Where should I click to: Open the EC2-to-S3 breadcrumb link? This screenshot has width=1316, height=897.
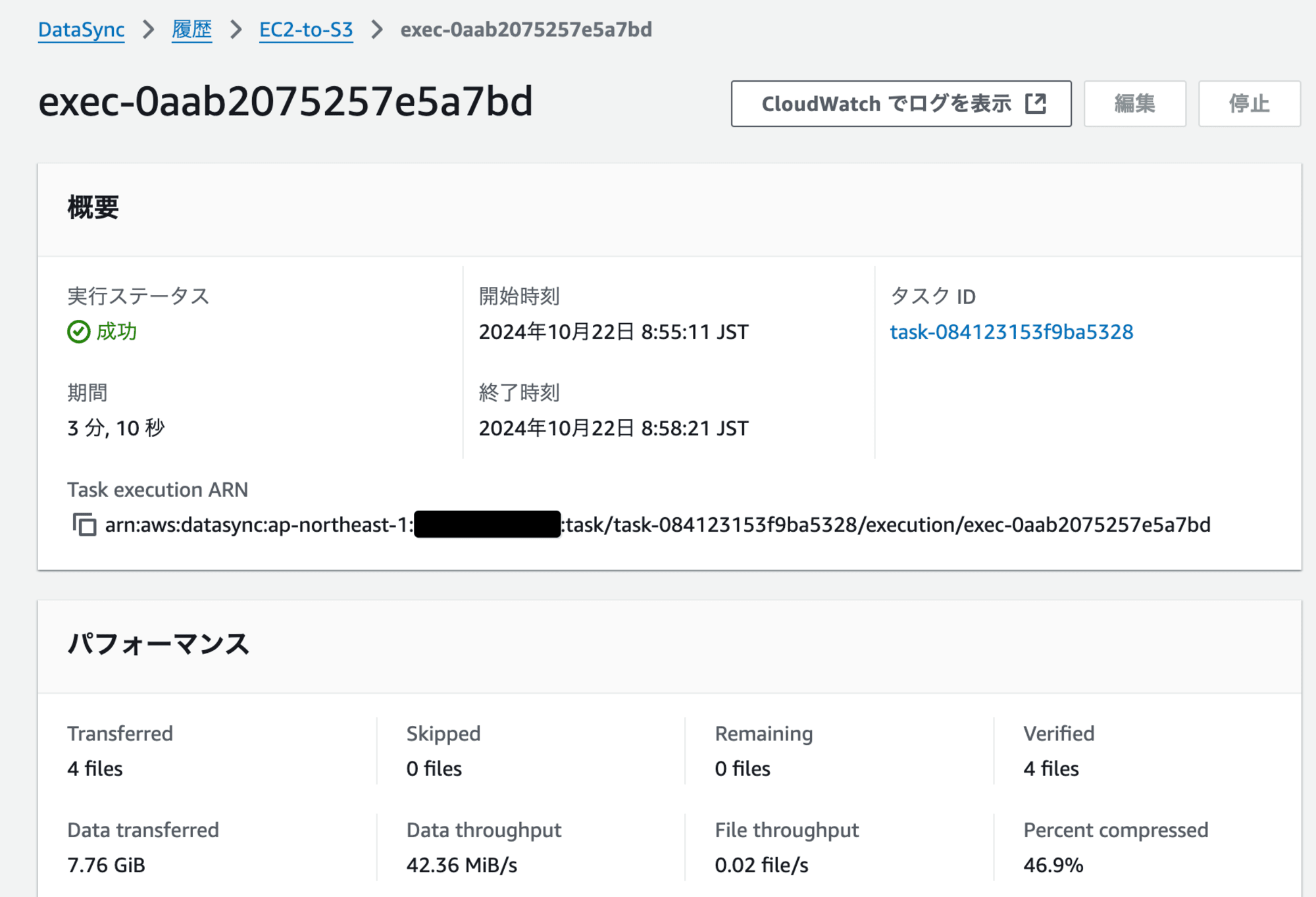pos(306,30)
